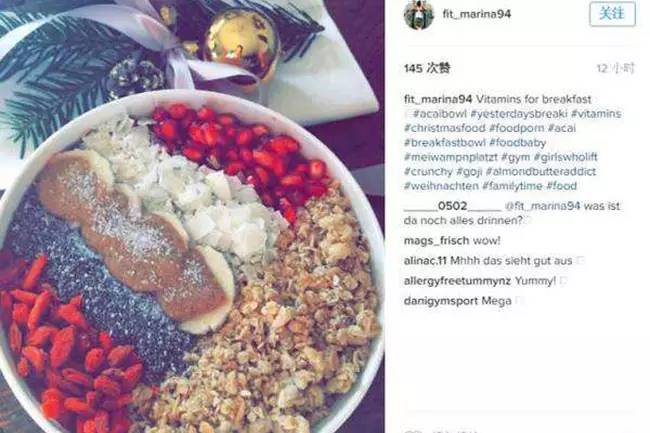
Task: Open the #familytime hashtag
Action: point(512,186)
